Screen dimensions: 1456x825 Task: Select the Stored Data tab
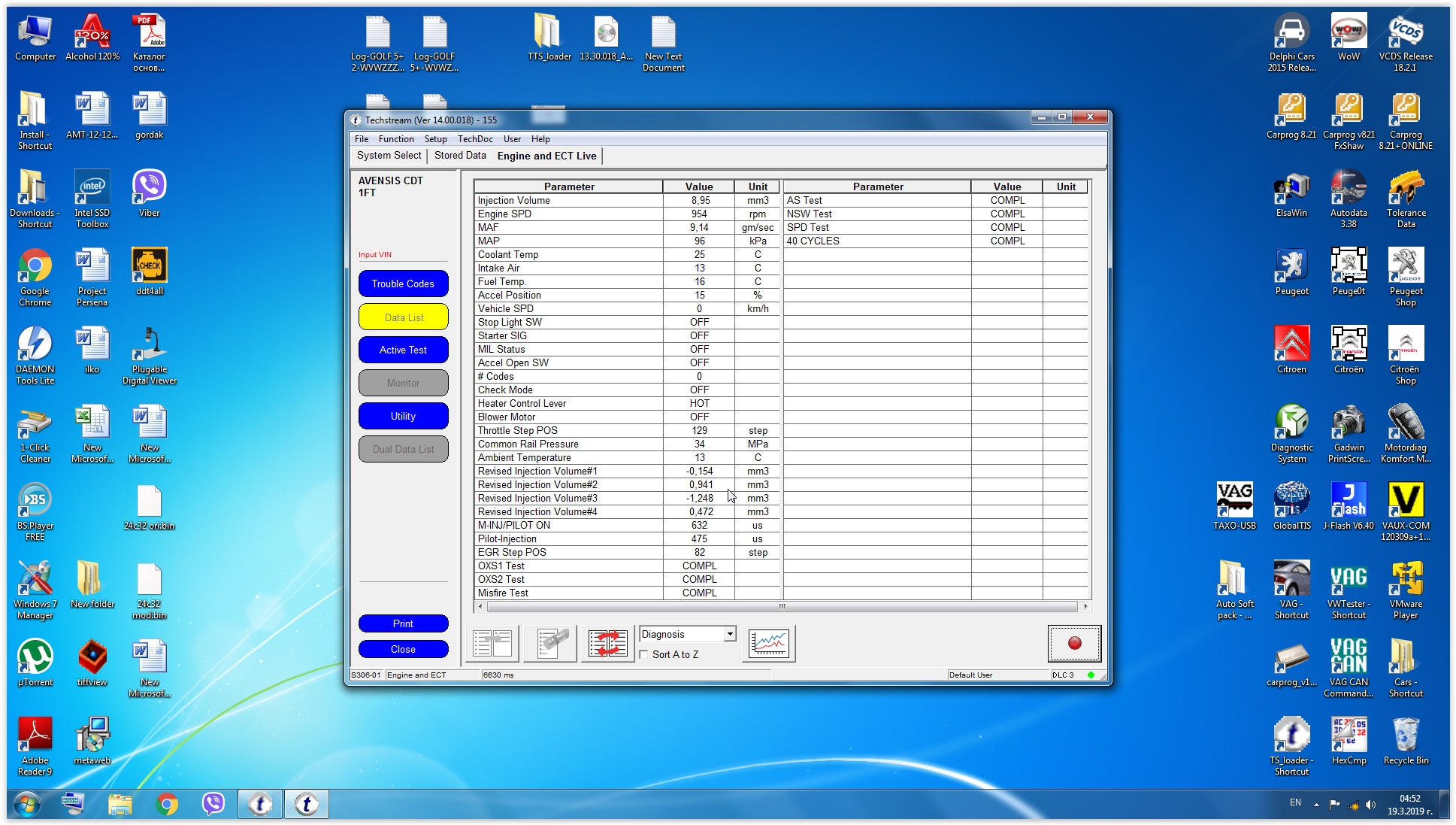pos(460,155)
